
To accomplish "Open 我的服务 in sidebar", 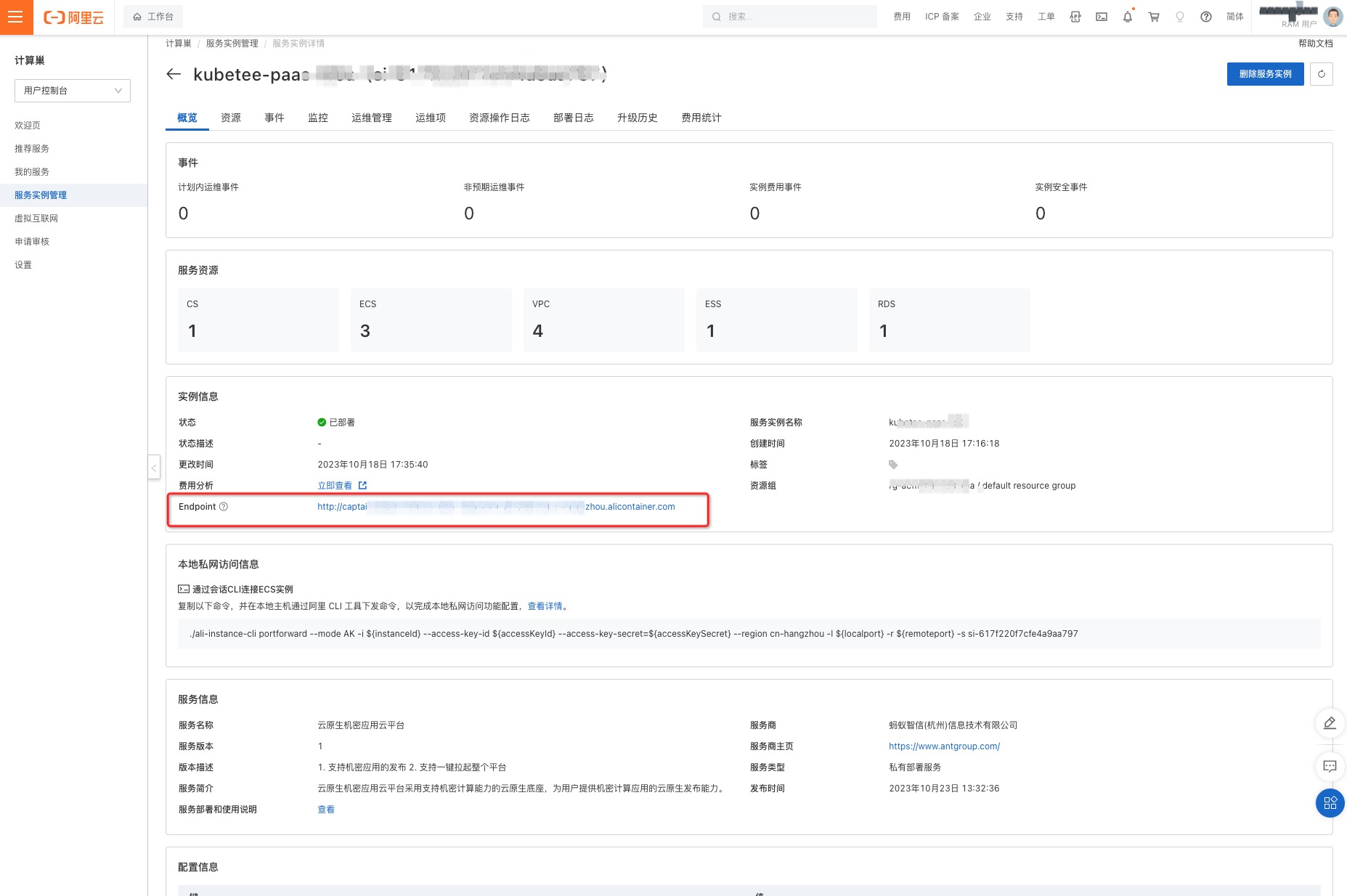I will (32, 172).
